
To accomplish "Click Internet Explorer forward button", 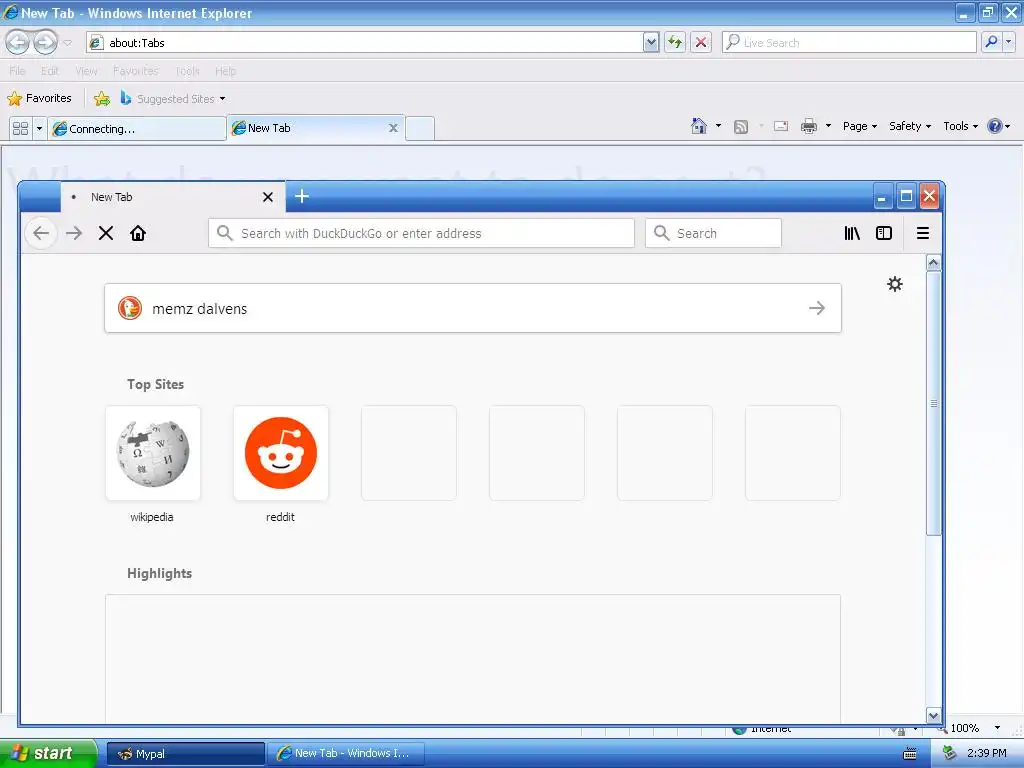I will pos(45,42).
